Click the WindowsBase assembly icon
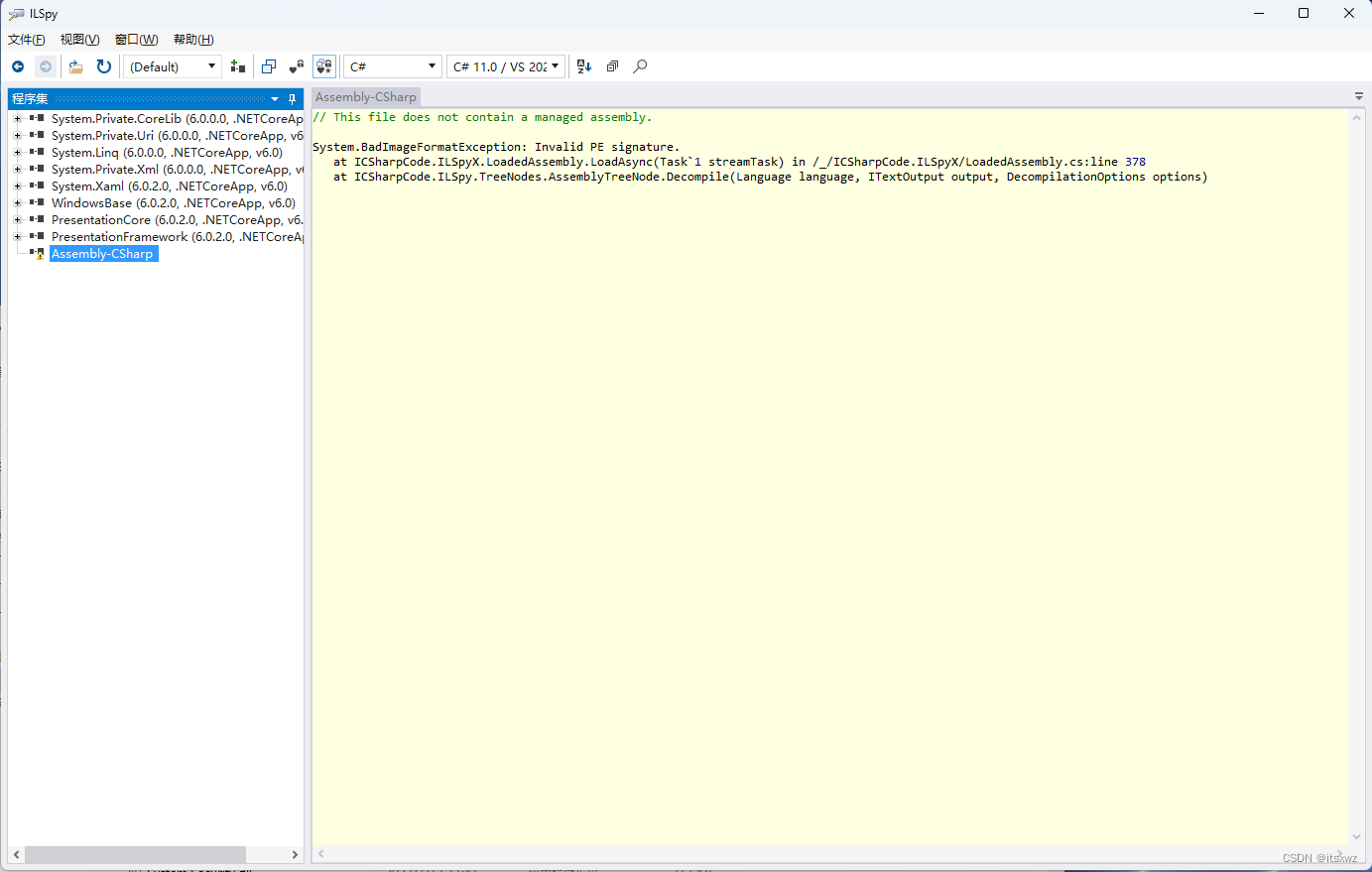Screen dimensions: 1372x872 (x=37, y=202)
